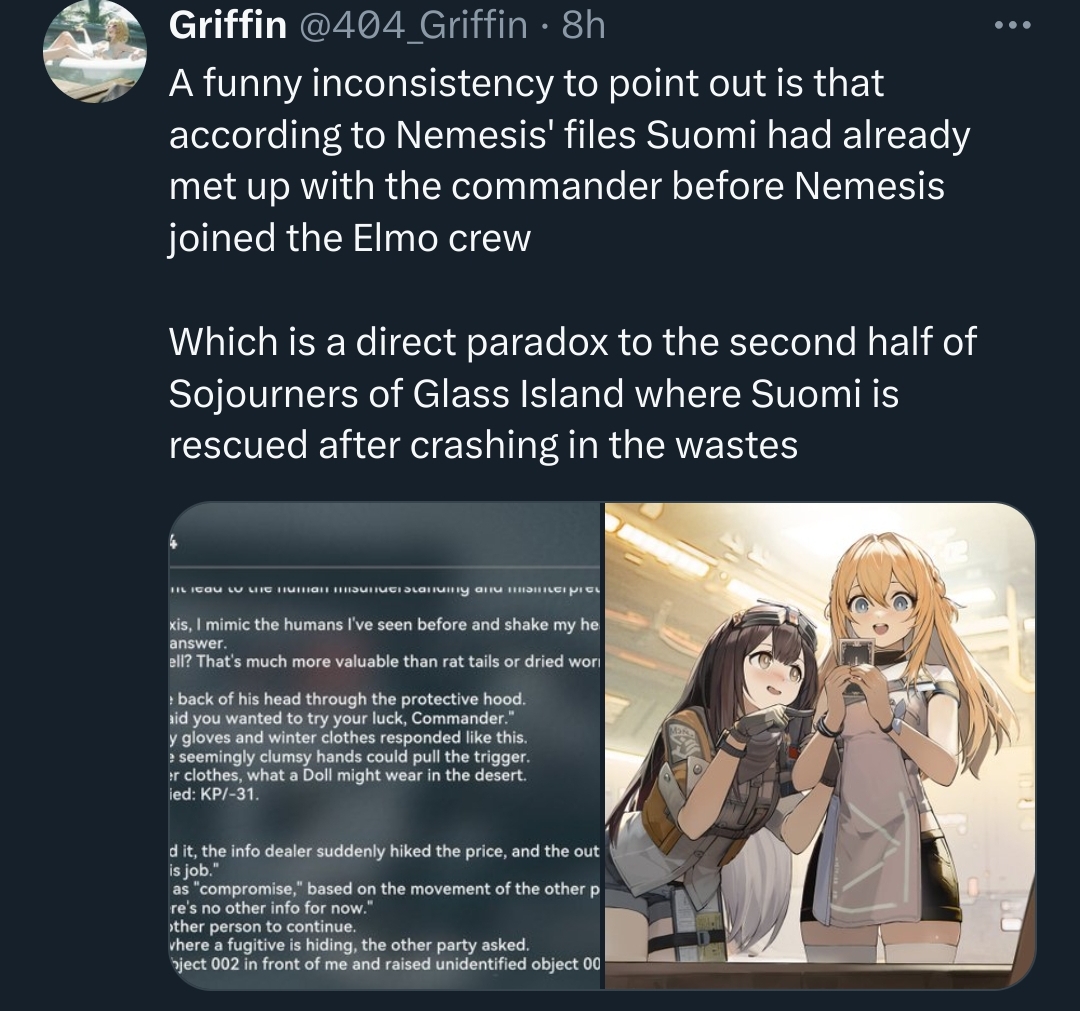Click the 'info dealer suddenly hiked the price' line
This screenshot has width=1080, height=1011.
coord(386,851)
